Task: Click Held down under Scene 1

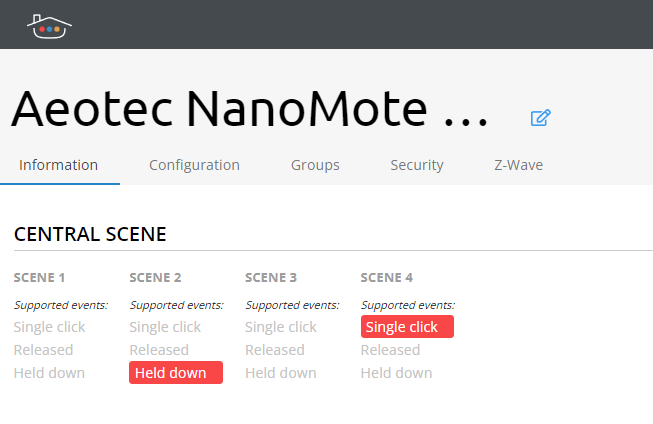Action: [49, 373]
